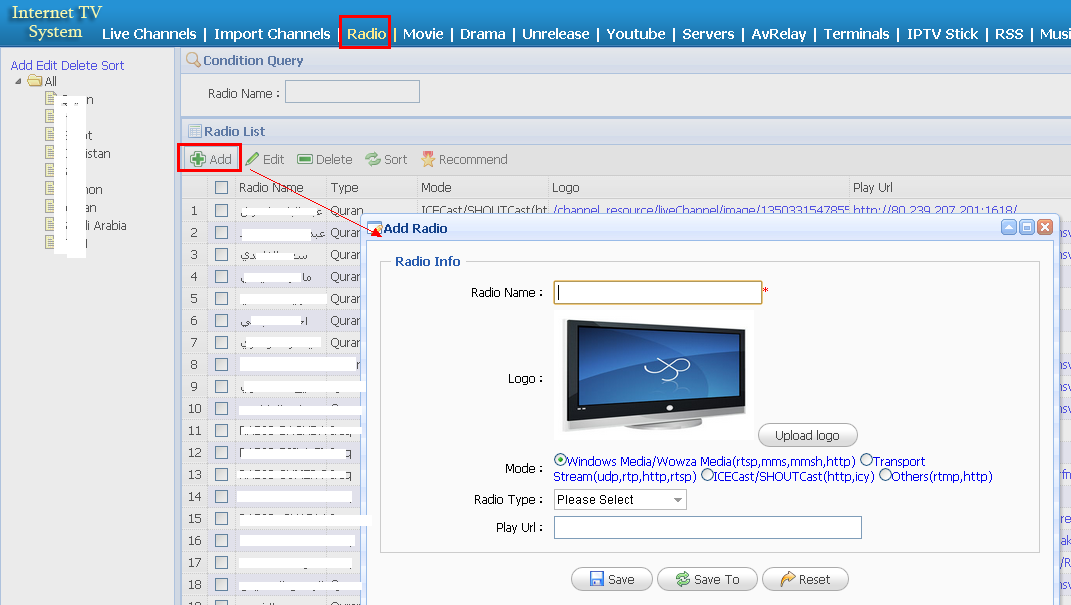Check the select-all checkbox in table header

pyautogui.click(x=221, y=187)
